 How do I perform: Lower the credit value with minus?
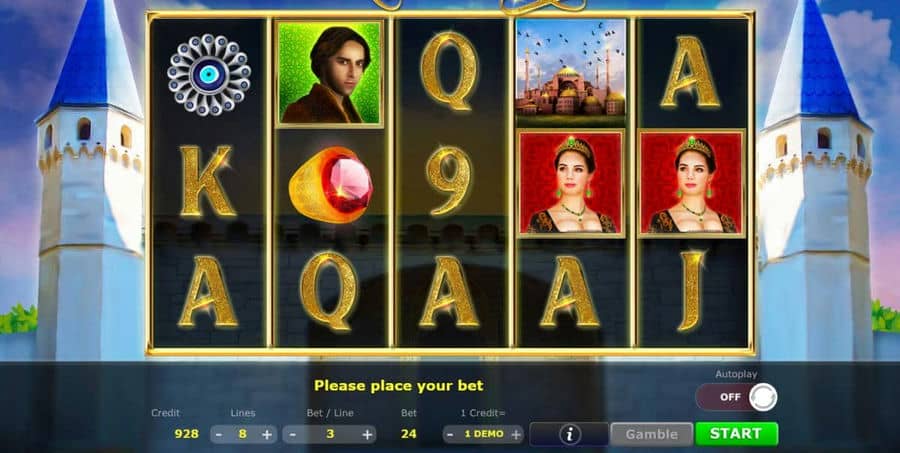click(x=451, y=434)
